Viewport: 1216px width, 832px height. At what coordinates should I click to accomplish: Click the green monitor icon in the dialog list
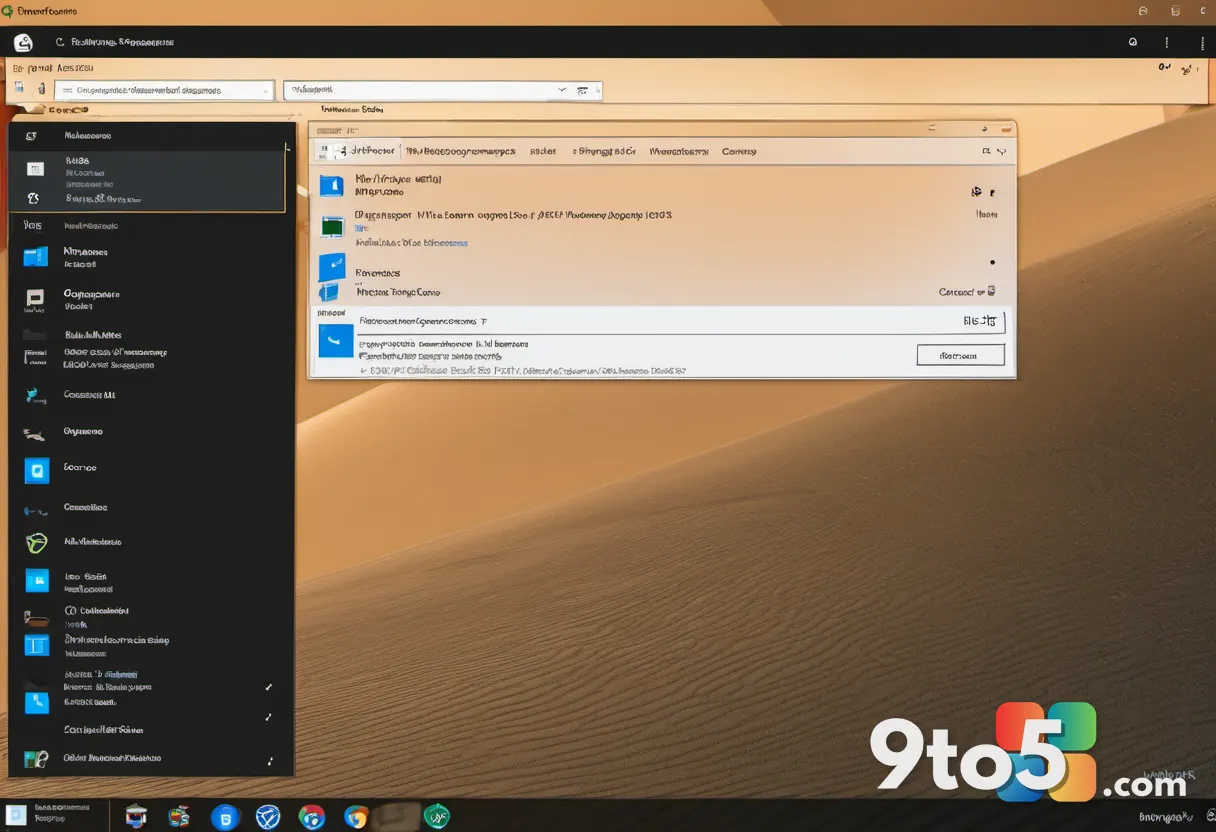coord(332,227)
